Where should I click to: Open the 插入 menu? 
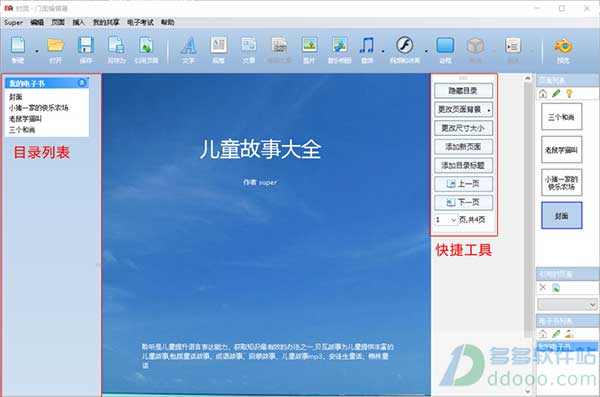78,23
